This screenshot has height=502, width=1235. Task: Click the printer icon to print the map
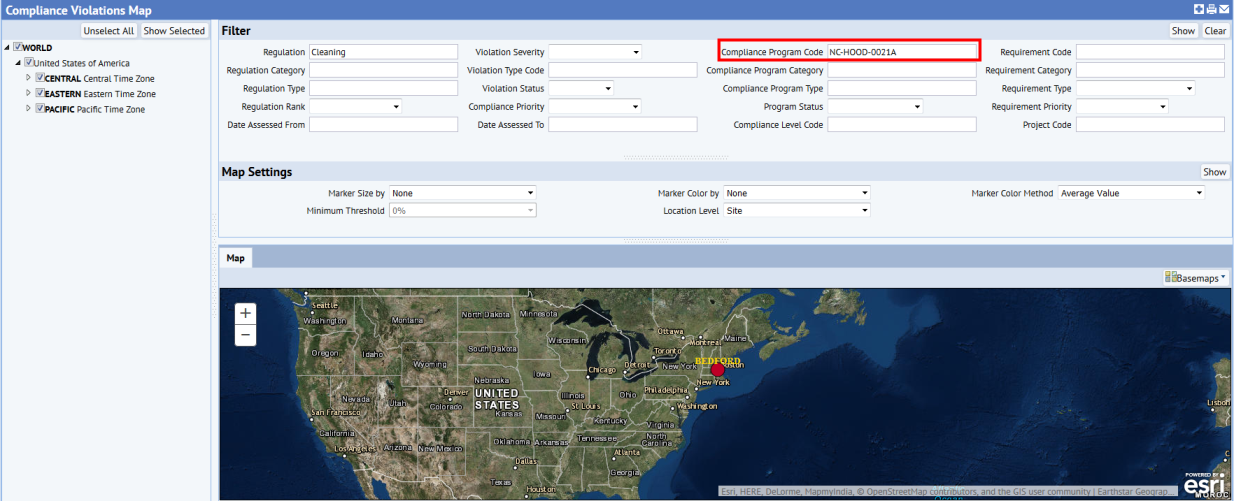pyautogui.click(x=1211, y=9)
